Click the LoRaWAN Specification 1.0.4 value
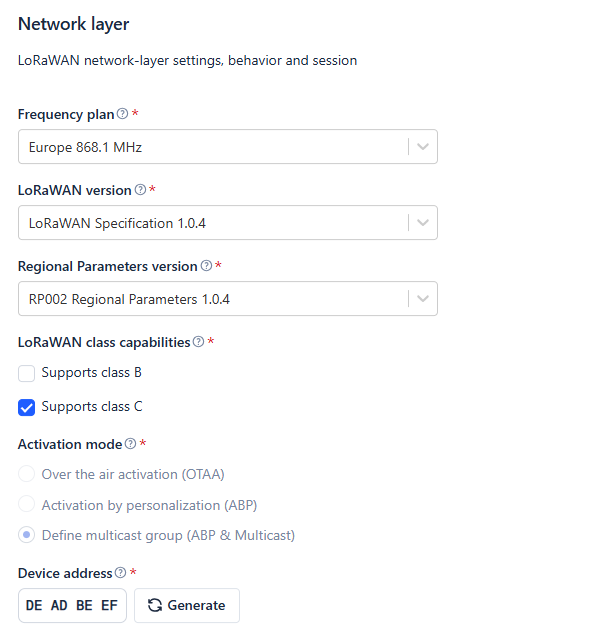 point(117,223)
